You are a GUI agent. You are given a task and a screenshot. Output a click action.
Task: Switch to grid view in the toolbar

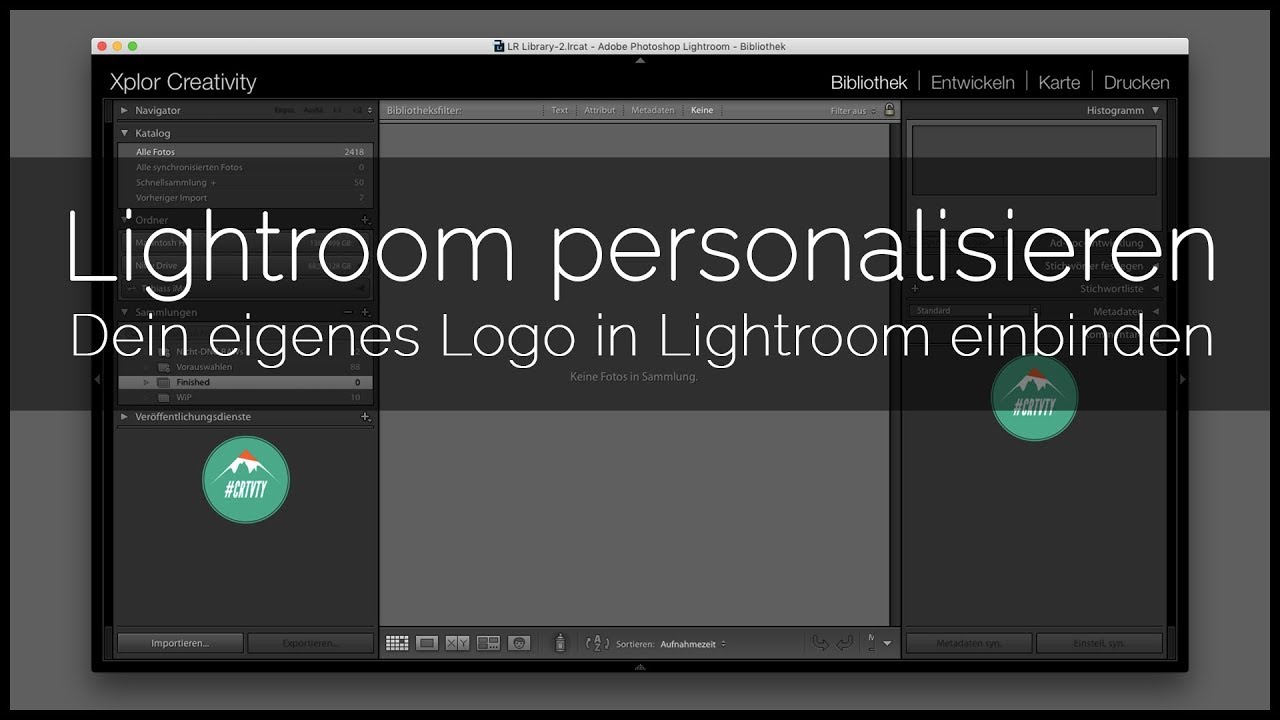tap(397, 643)
